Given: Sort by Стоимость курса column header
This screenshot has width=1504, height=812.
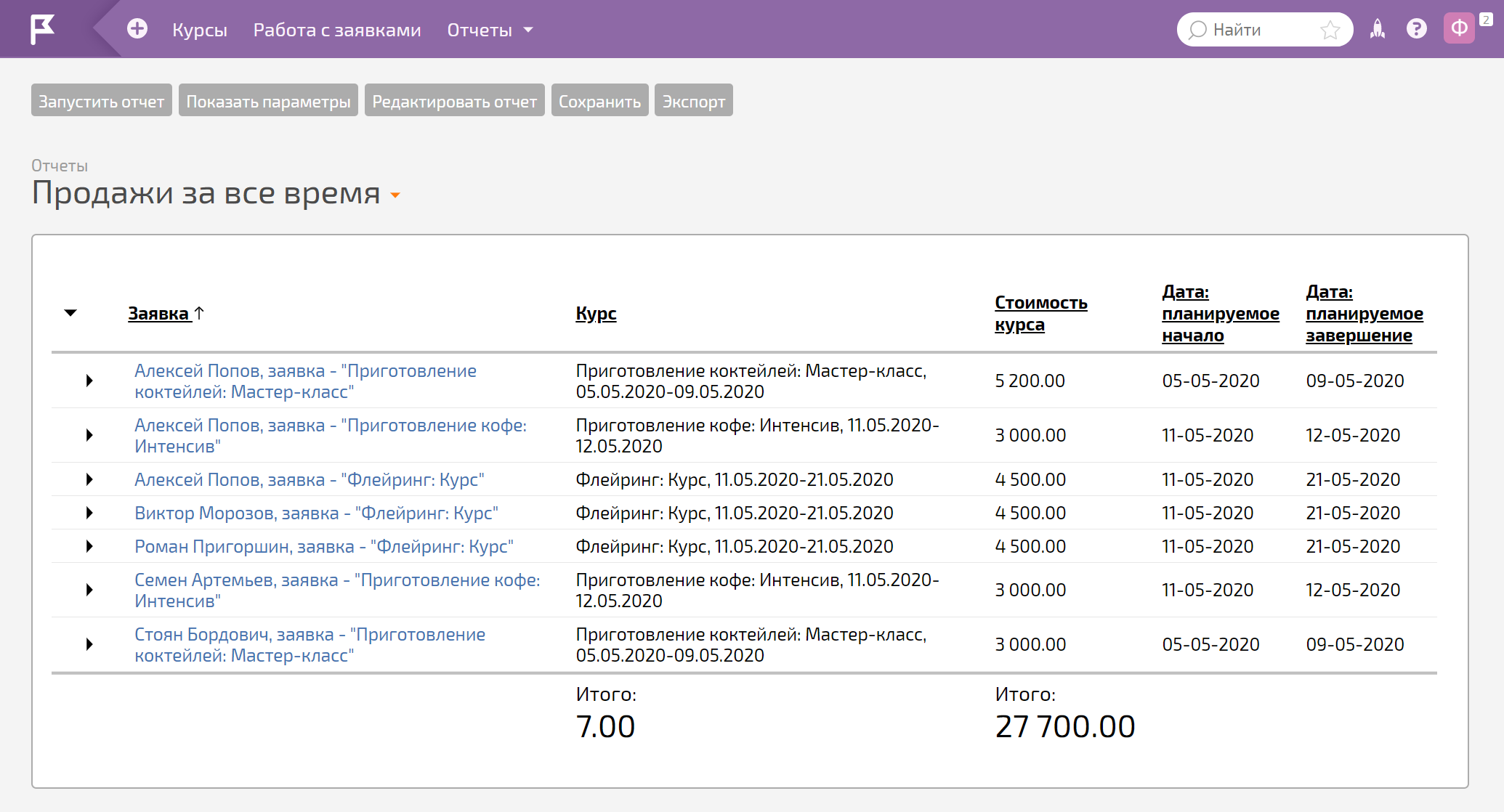Looking at the screenshot, I should click(1040, 314).
